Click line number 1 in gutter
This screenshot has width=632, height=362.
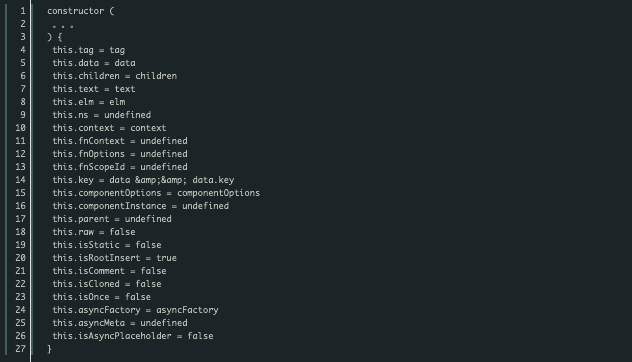(23, 11)
